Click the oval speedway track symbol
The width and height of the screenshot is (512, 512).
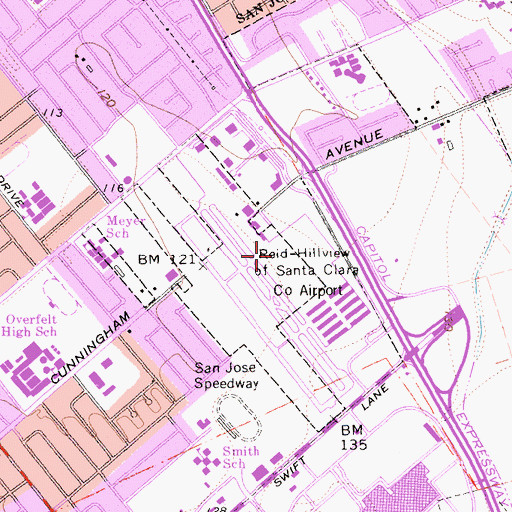click(x=239, y=417)
